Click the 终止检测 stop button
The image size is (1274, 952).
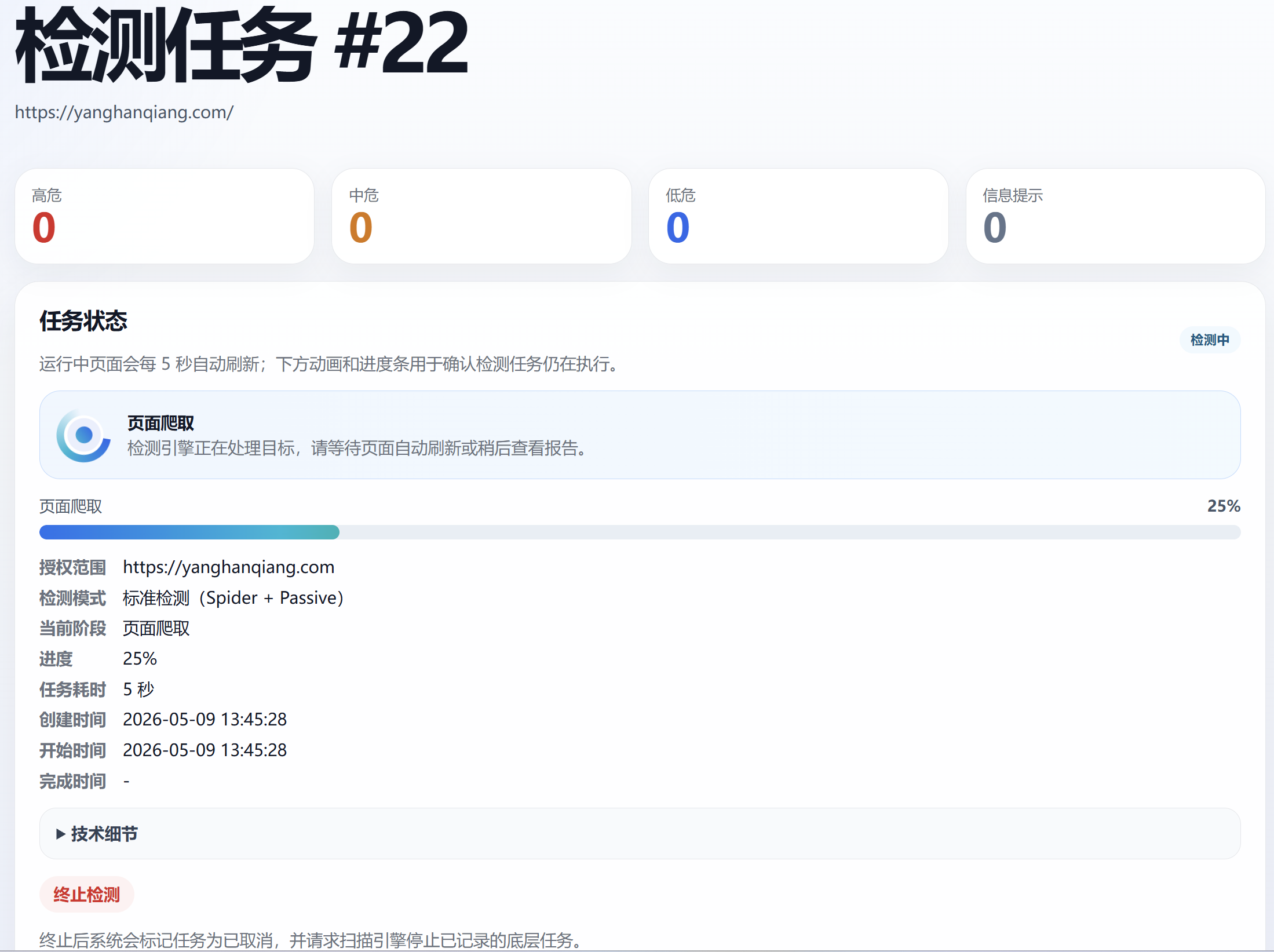(x=86, y=894)
